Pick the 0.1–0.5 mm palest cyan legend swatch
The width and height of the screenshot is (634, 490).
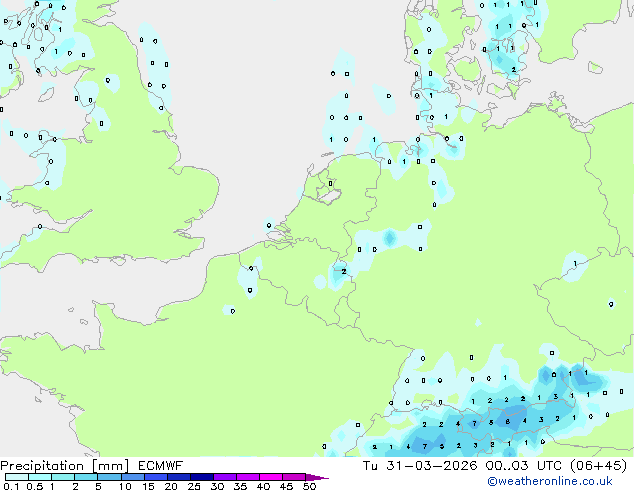click(17, 477)
